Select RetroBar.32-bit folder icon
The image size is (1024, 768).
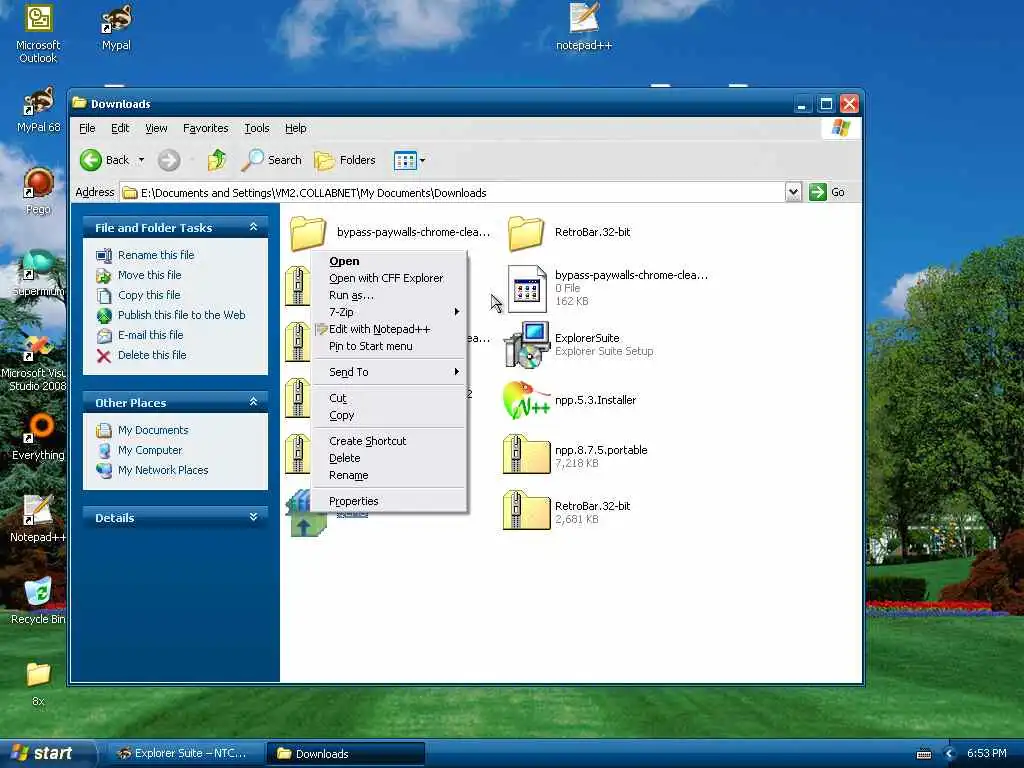(x=526, y=233)
